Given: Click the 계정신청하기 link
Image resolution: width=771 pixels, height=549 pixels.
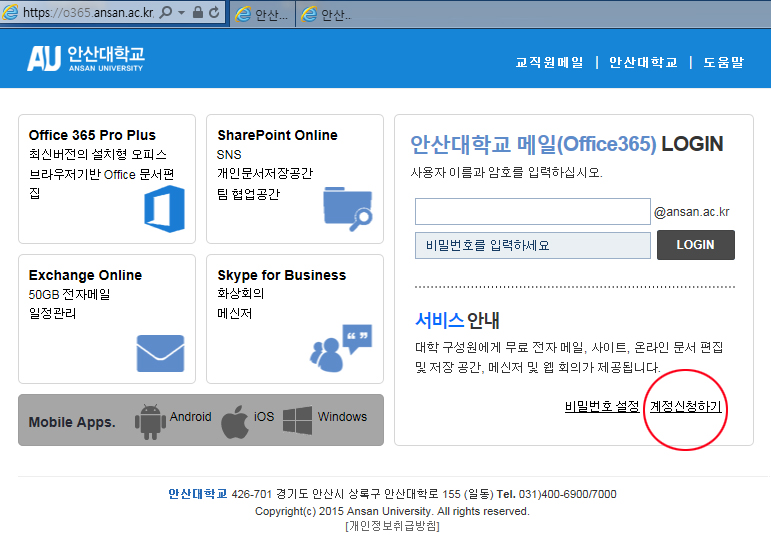Looking at the screenshot, I should tap(686, 406).
